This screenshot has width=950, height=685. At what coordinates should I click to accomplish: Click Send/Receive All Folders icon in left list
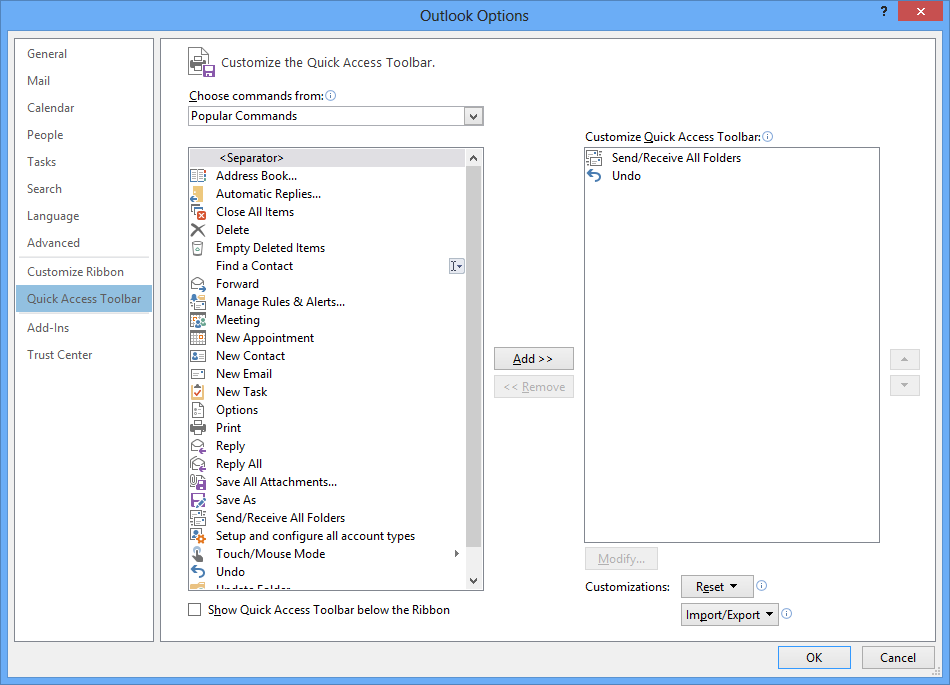198,518
